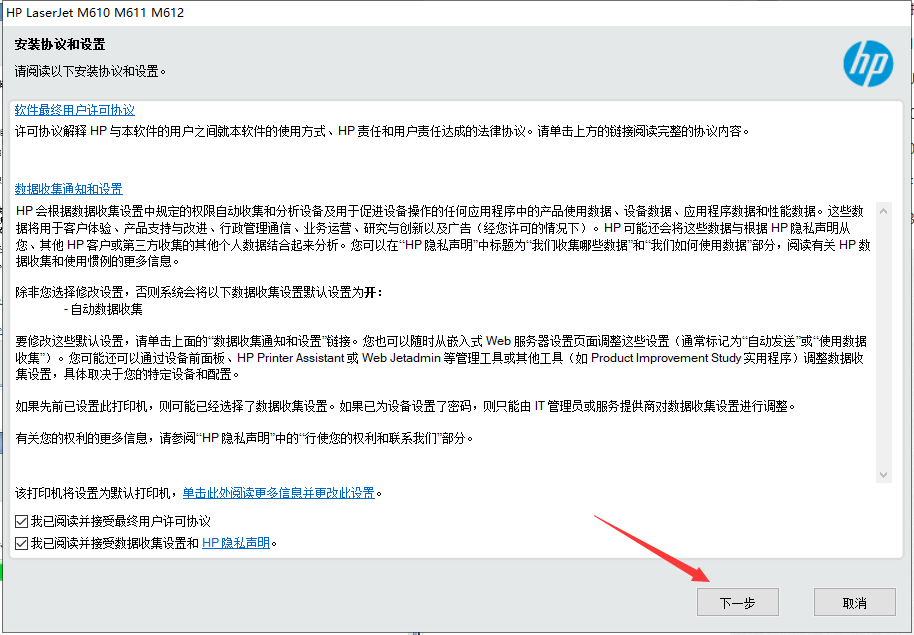Open the 软件最终用户许可协议 link

click(x=75, y=110)
